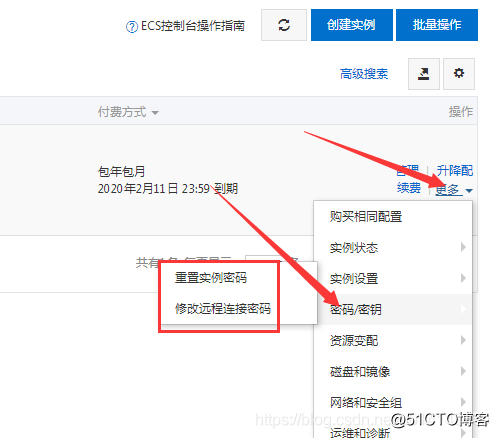Image resolution: width=499 pixels, height=438 pixels.
Task: Open the 实例设置 submenu
Action: tap(393, 278)
